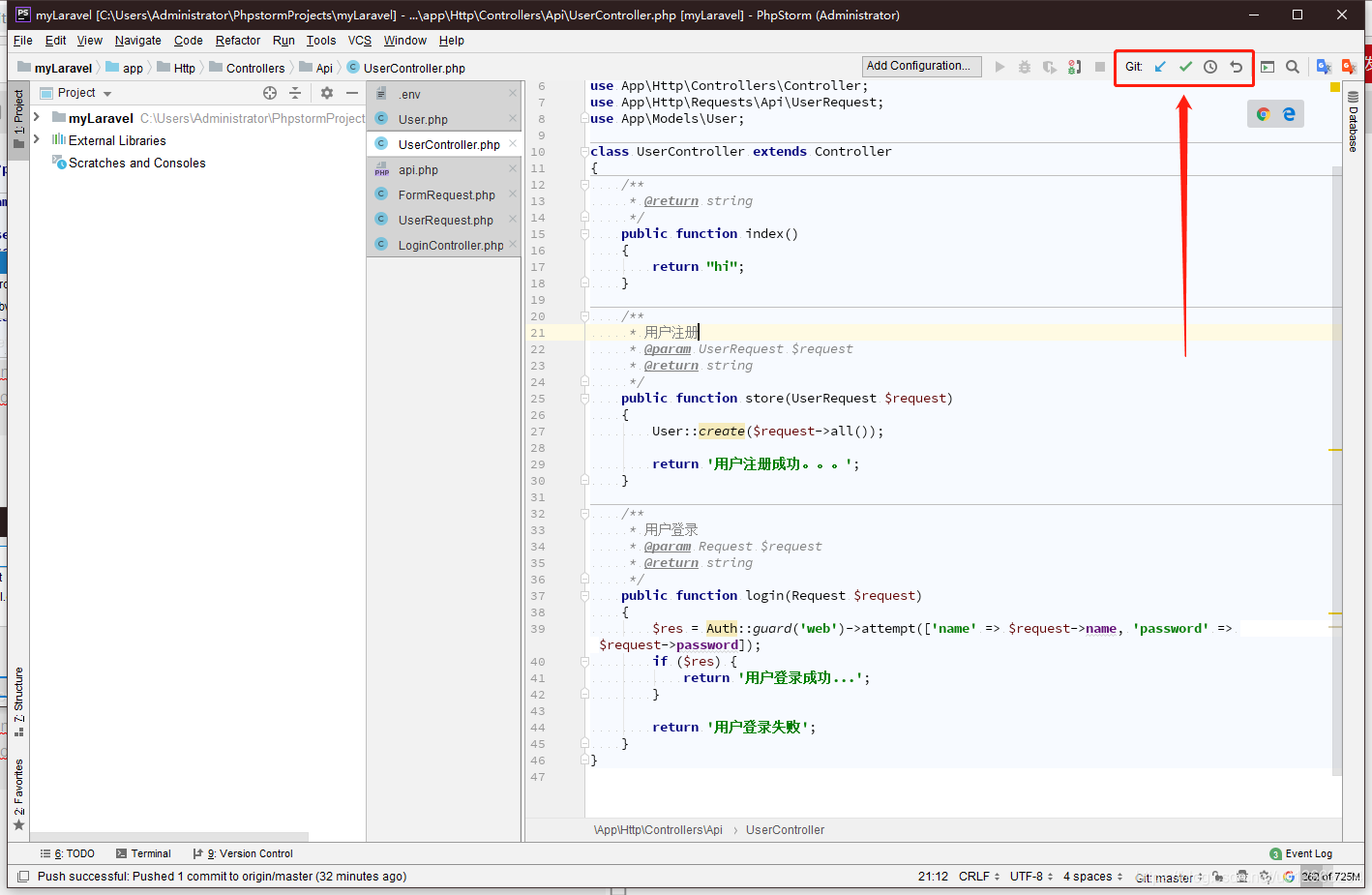Open Git Show History clock icon
Viewport: 1372px width, 895px height.
(1210, 67)
